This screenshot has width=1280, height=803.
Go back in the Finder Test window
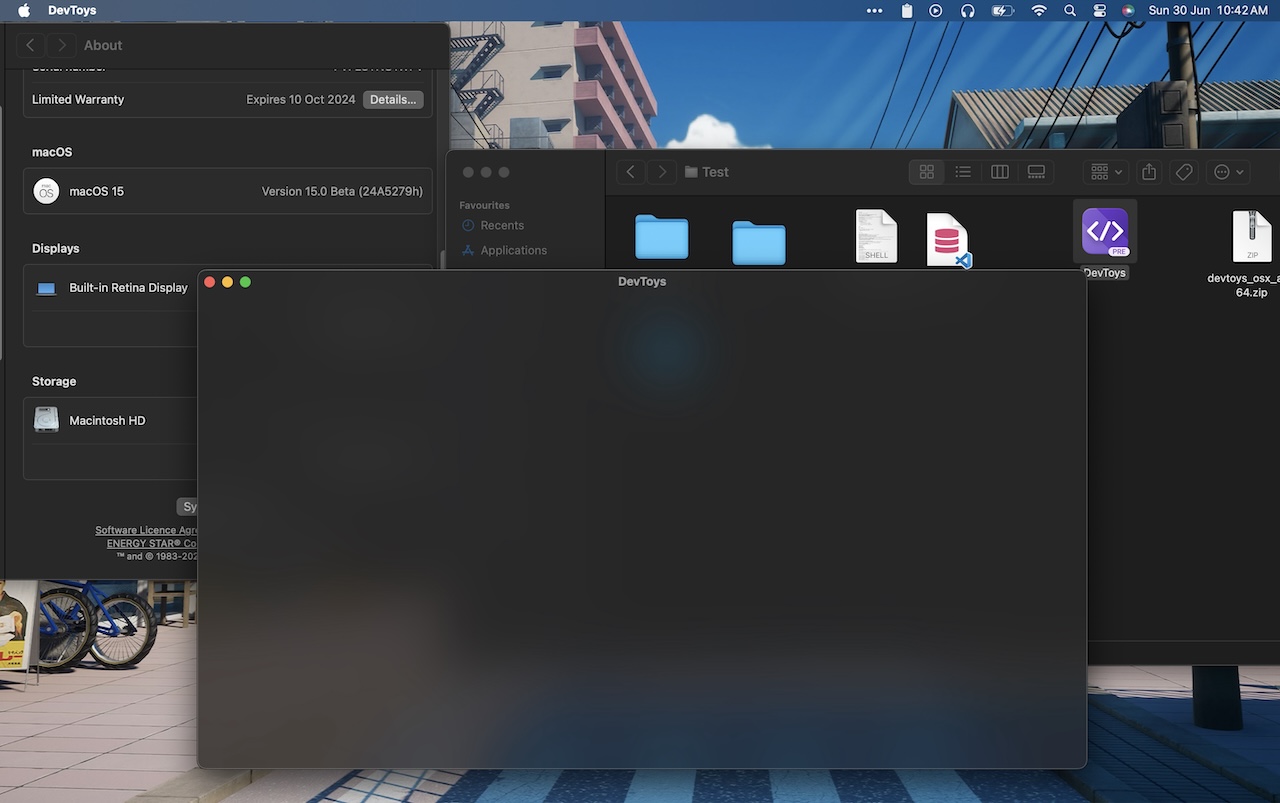pos(630,172)
